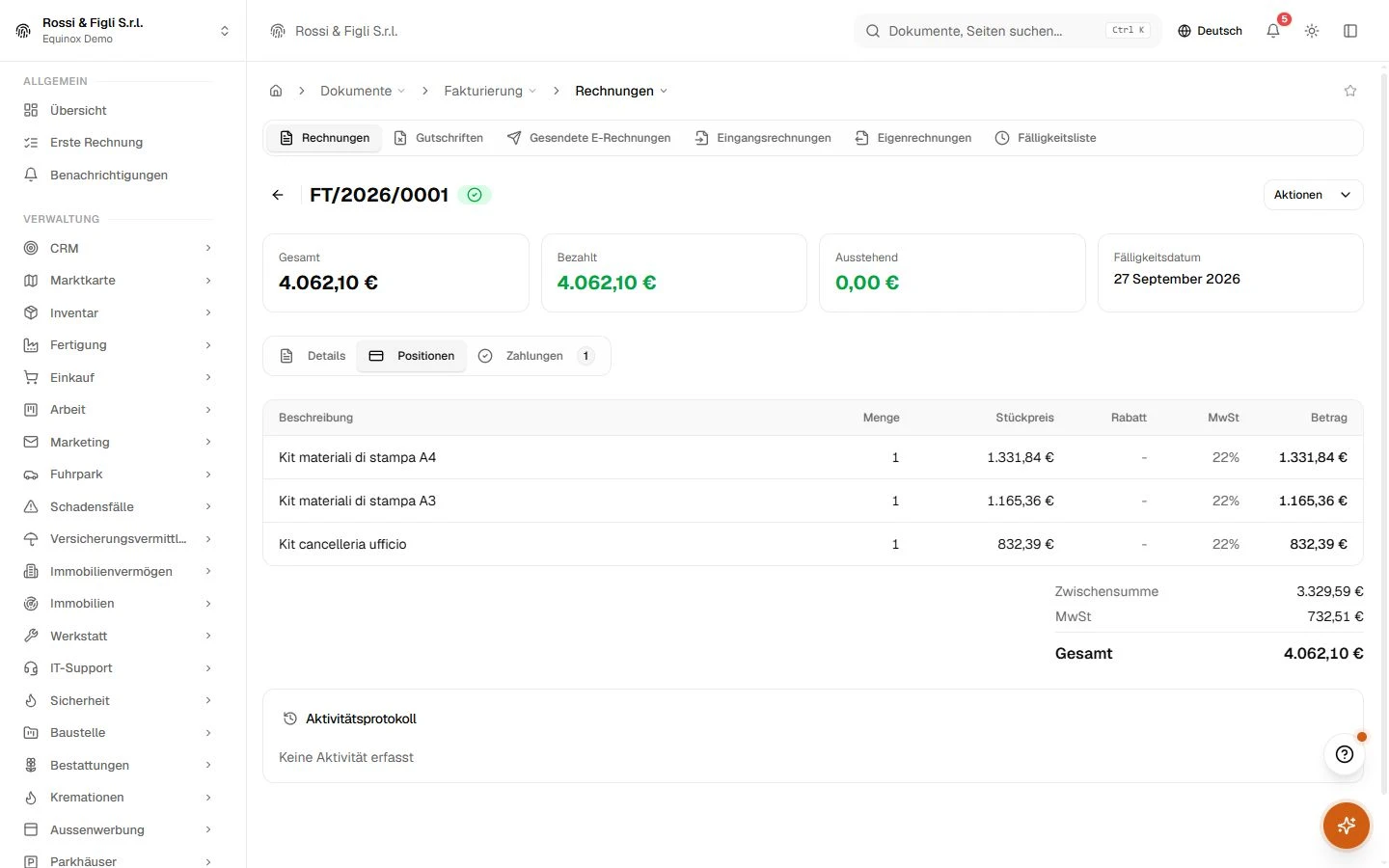The width and height of the screenshot is (1389, 868).
Task: Switch to the Zahlungen tab
Action: tap(535, 356)
